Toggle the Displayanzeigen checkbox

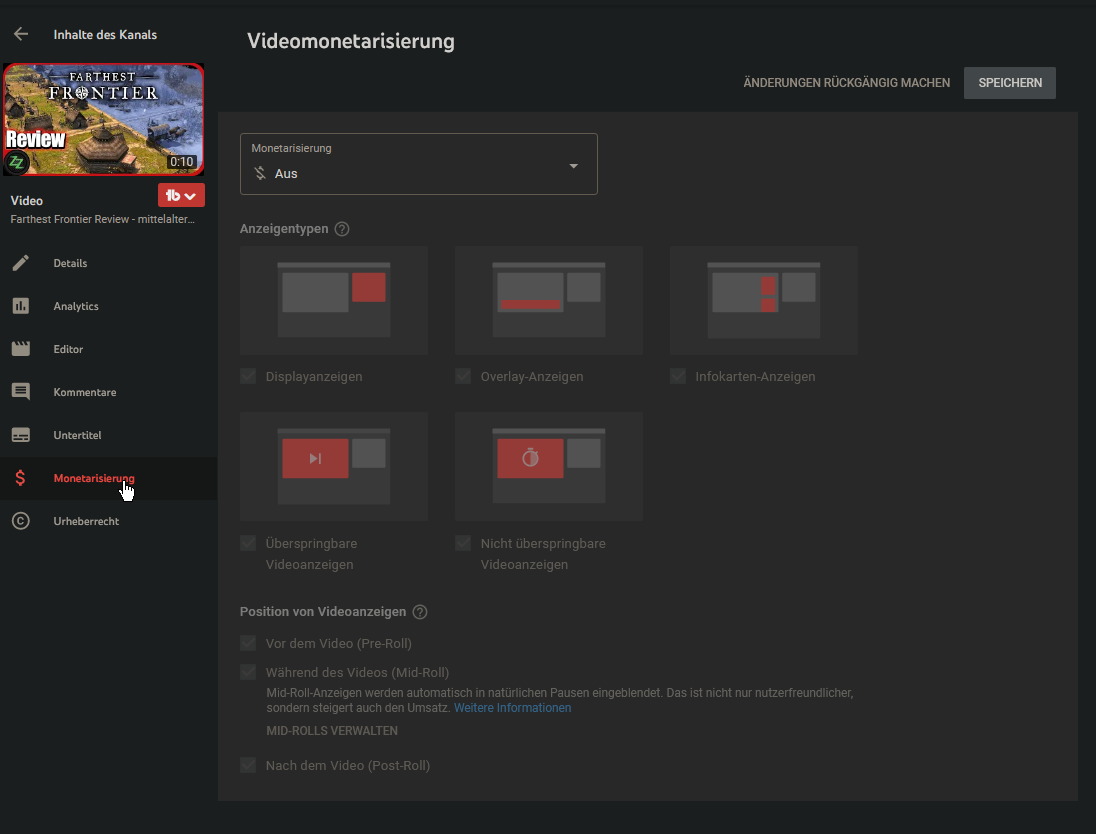click(248, 377)
